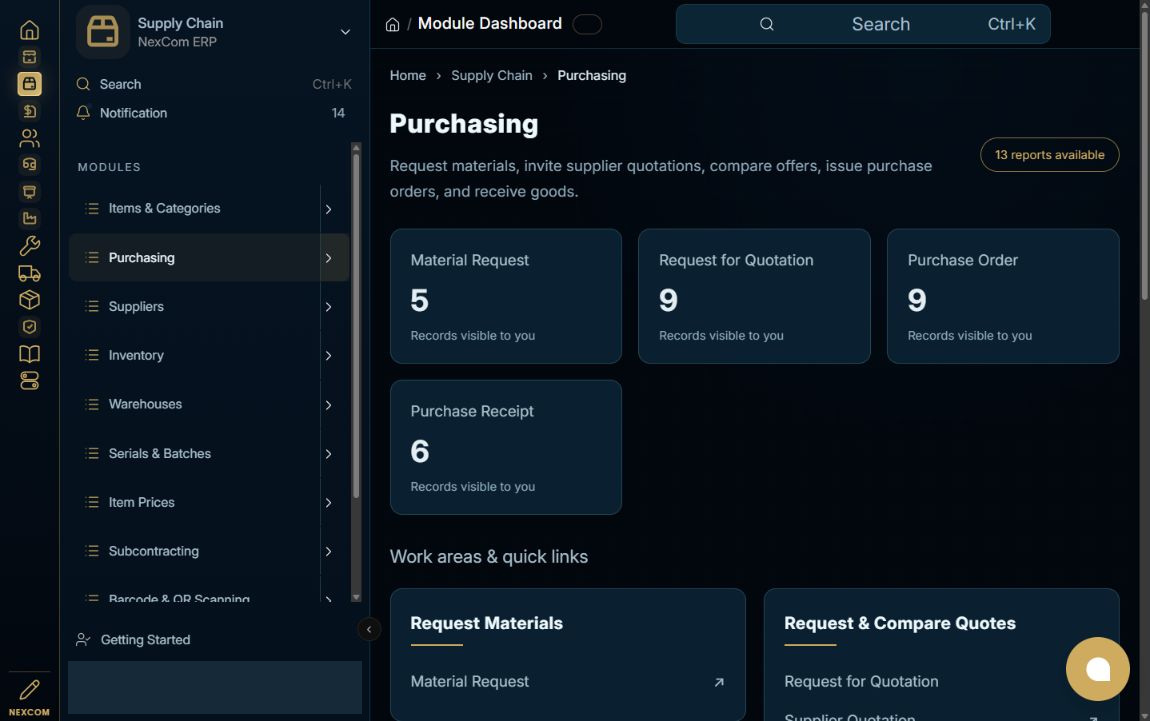The image size is (1150, 721).
Task: Collapse sidebar with the round chevron button
Action: coord(369,629)
